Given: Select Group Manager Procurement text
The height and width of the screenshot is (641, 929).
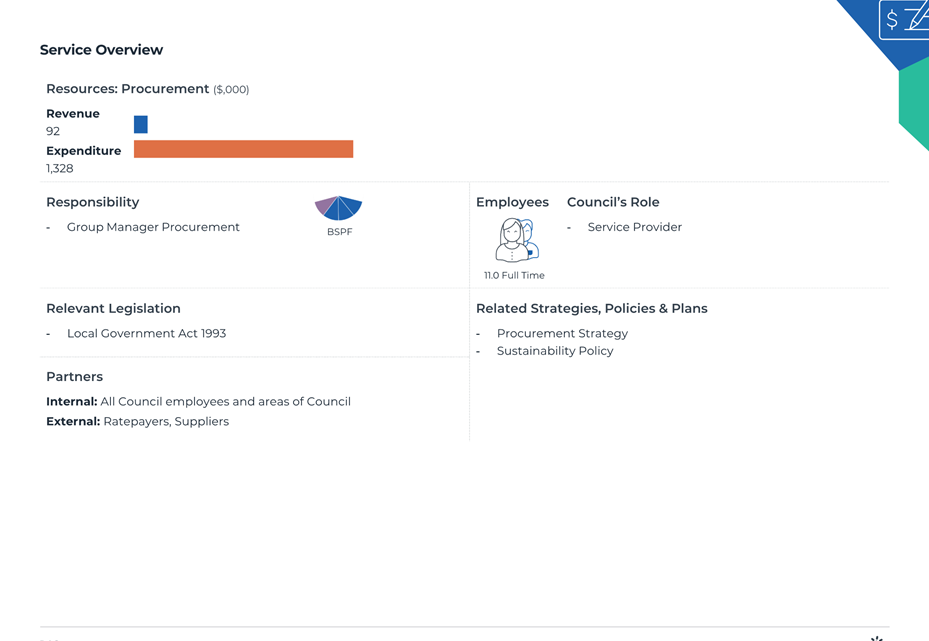Looking at the screenshot, I should pyautogui.click(x=153, y=227).
